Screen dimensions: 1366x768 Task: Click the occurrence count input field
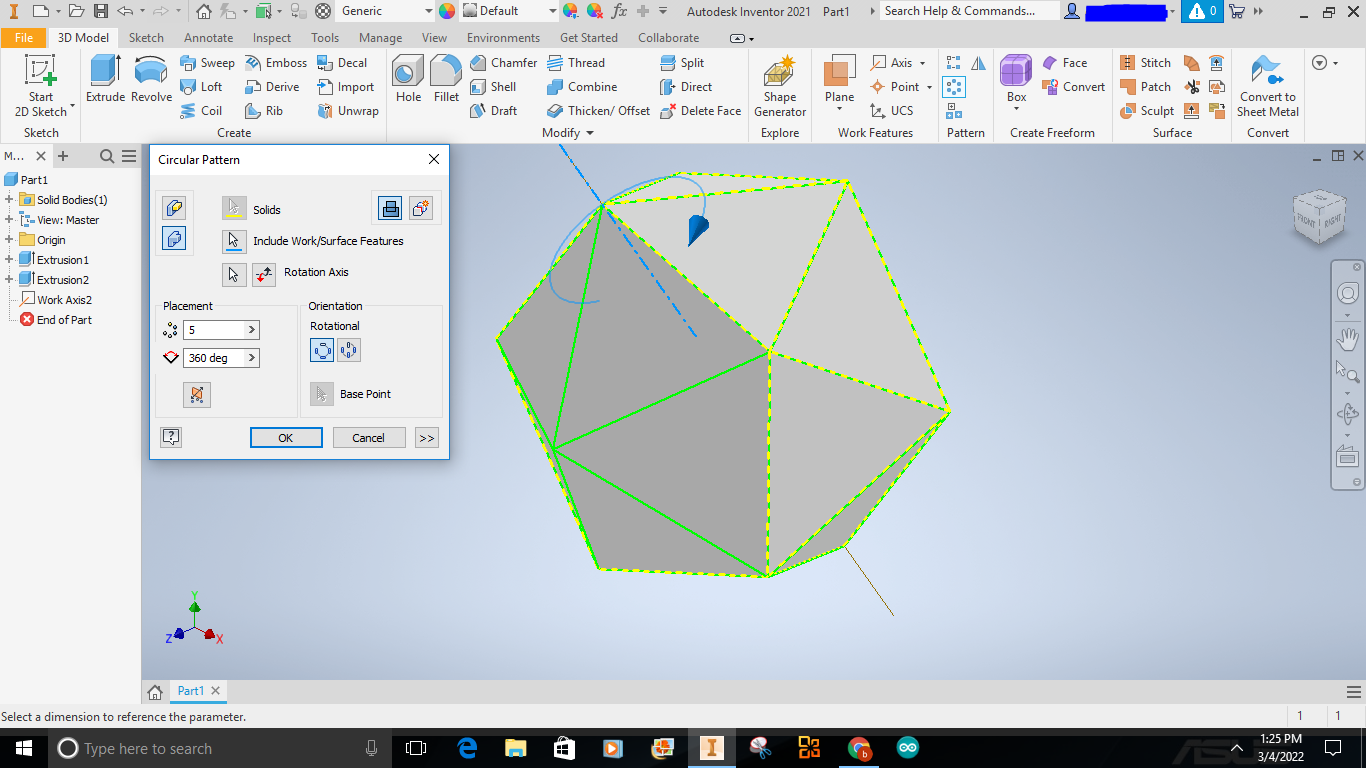click(x=214, y=330)
